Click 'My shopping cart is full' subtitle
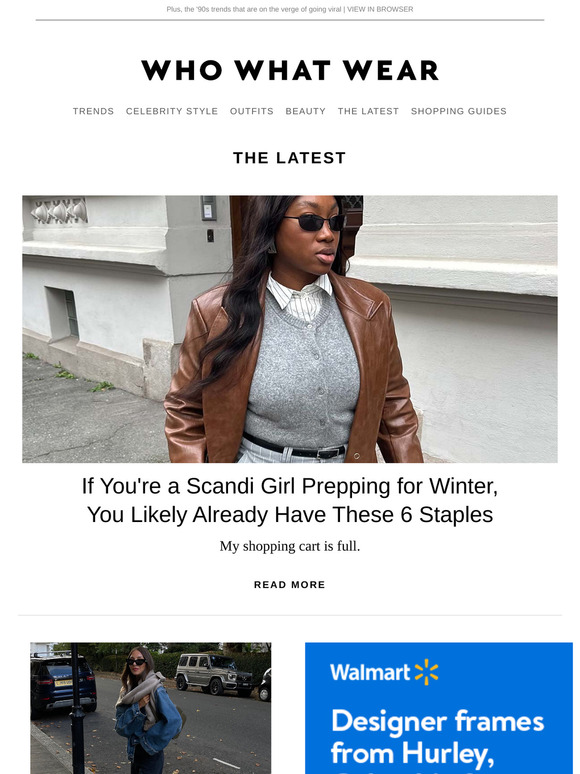The height and width of the screenshot is (774, 580). coord(290,546)
